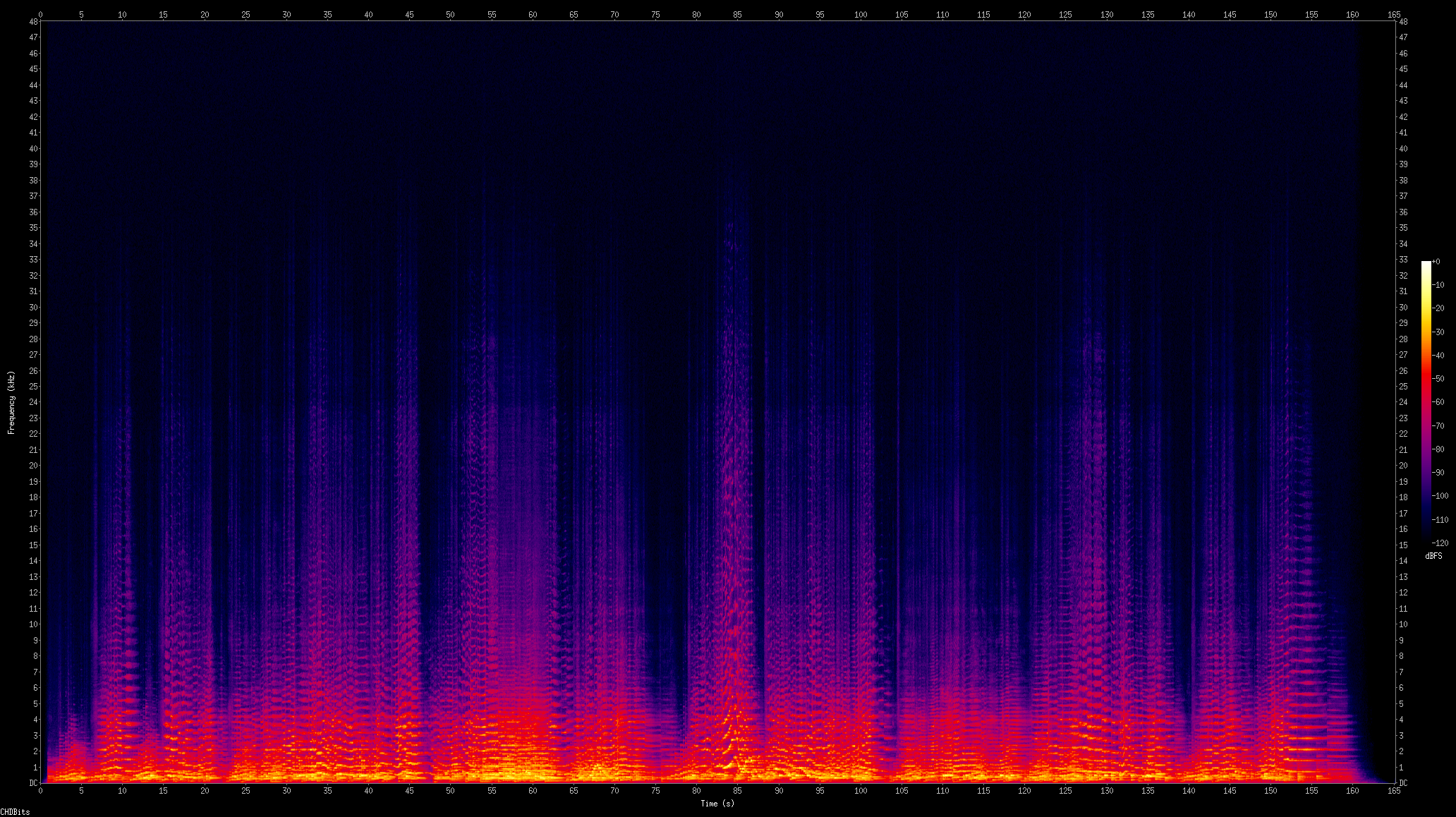Click "40" on the right frequency axis

pyautogui.click(x=1403, y=149)
